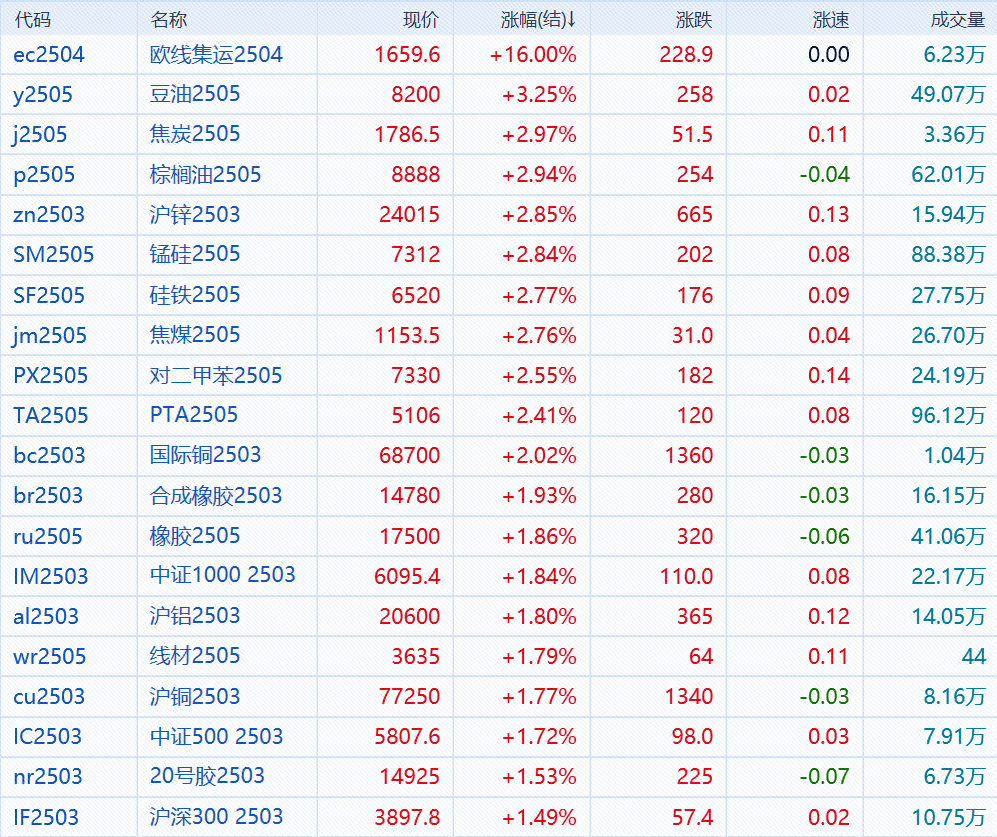Click the 名称 column header
Image resolution: width=997 pixels, height=837 pixels.
point(168,20)
